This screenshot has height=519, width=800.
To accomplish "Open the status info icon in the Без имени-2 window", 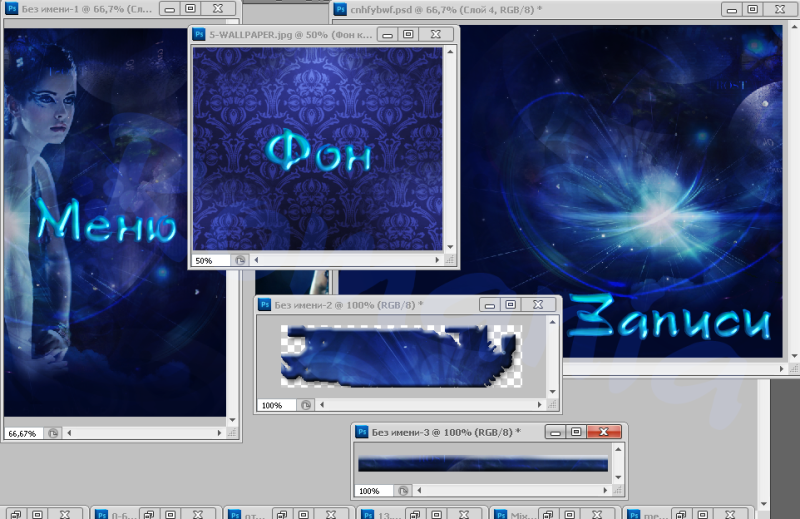I will (306, 405).
